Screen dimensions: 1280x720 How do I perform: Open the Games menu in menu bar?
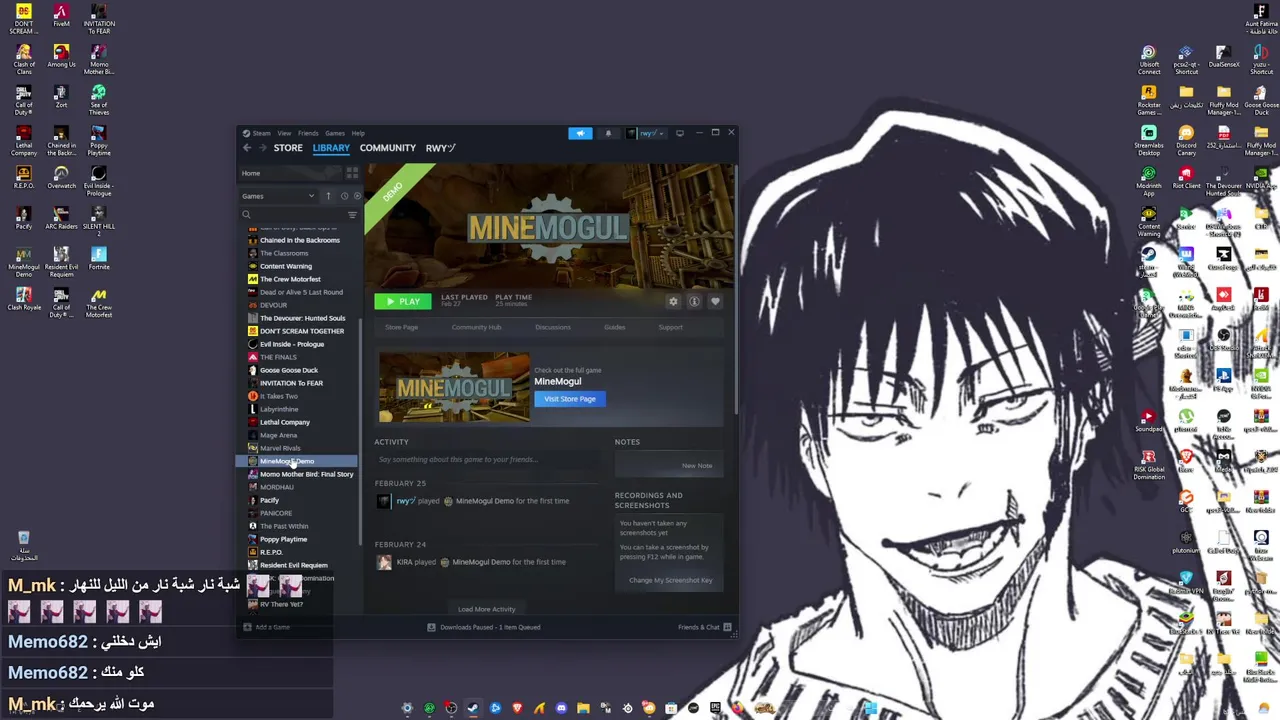tap(334, 133)
